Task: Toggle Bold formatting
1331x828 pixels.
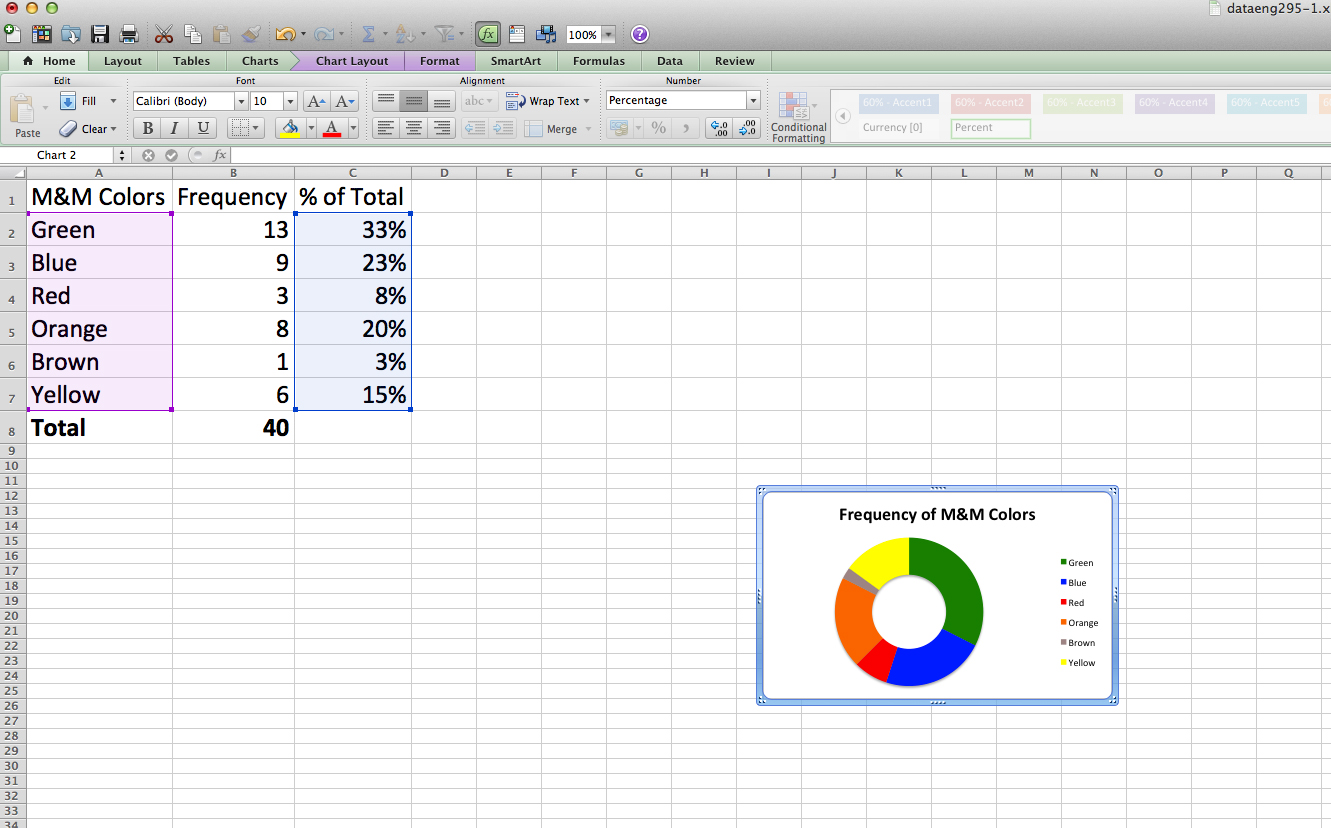Action: tap(148, 128)
